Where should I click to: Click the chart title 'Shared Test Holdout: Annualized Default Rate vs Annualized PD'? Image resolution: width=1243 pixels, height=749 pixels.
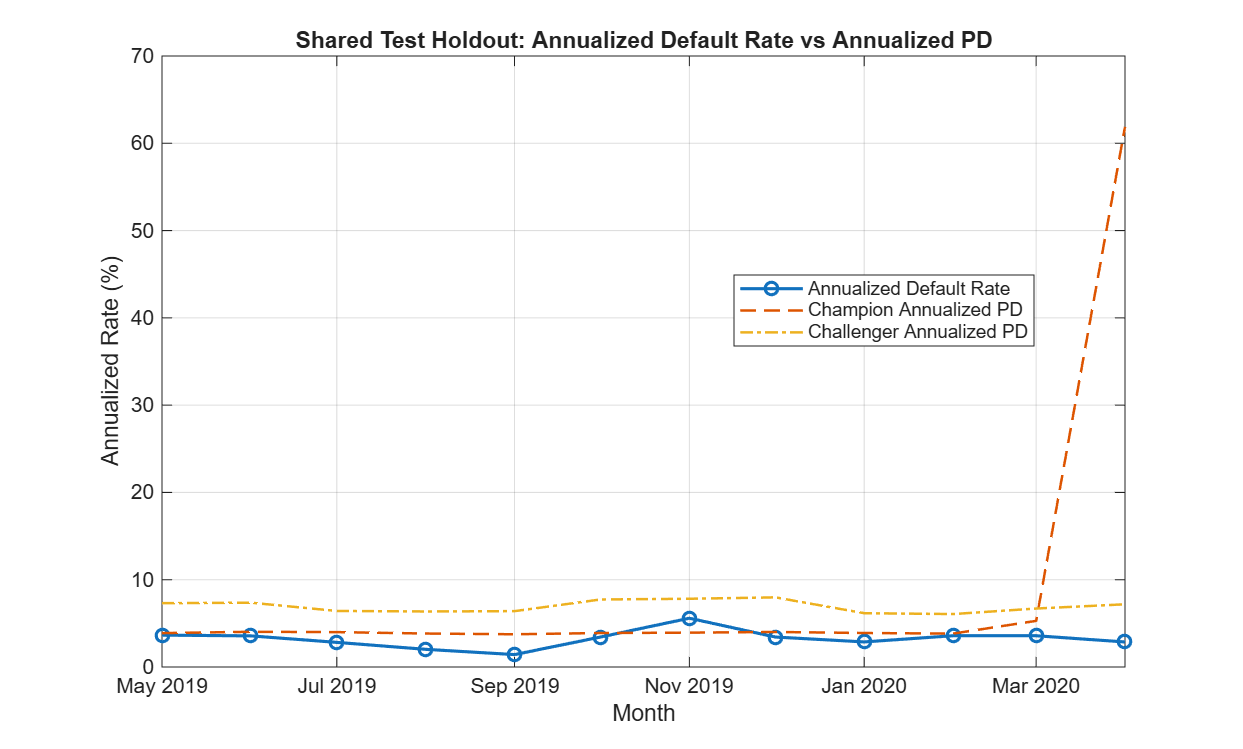642,40
